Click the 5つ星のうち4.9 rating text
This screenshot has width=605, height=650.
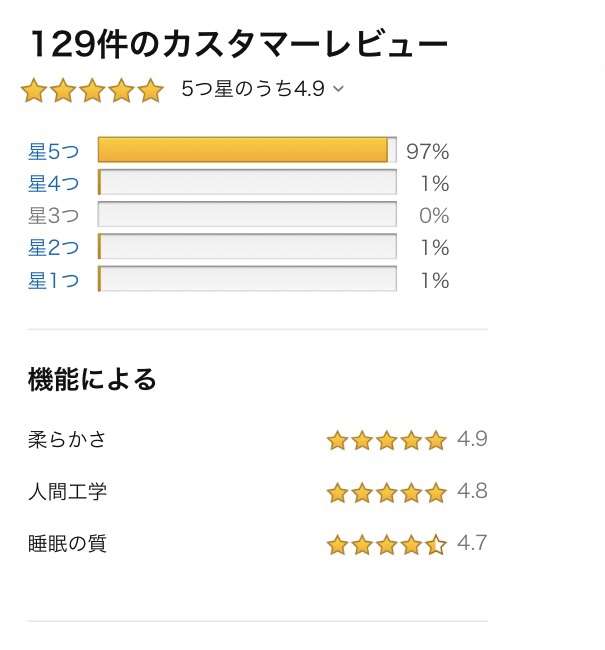[253, 89]
